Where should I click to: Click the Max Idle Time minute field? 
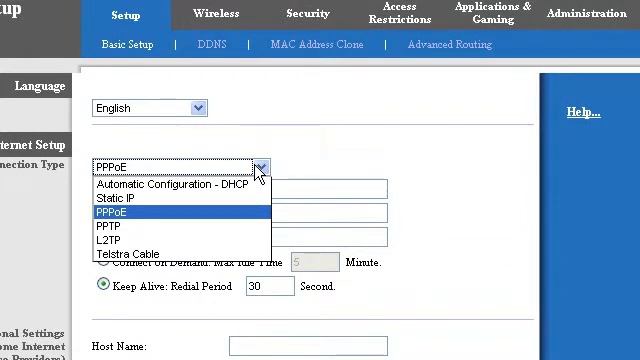click(315, 262)
